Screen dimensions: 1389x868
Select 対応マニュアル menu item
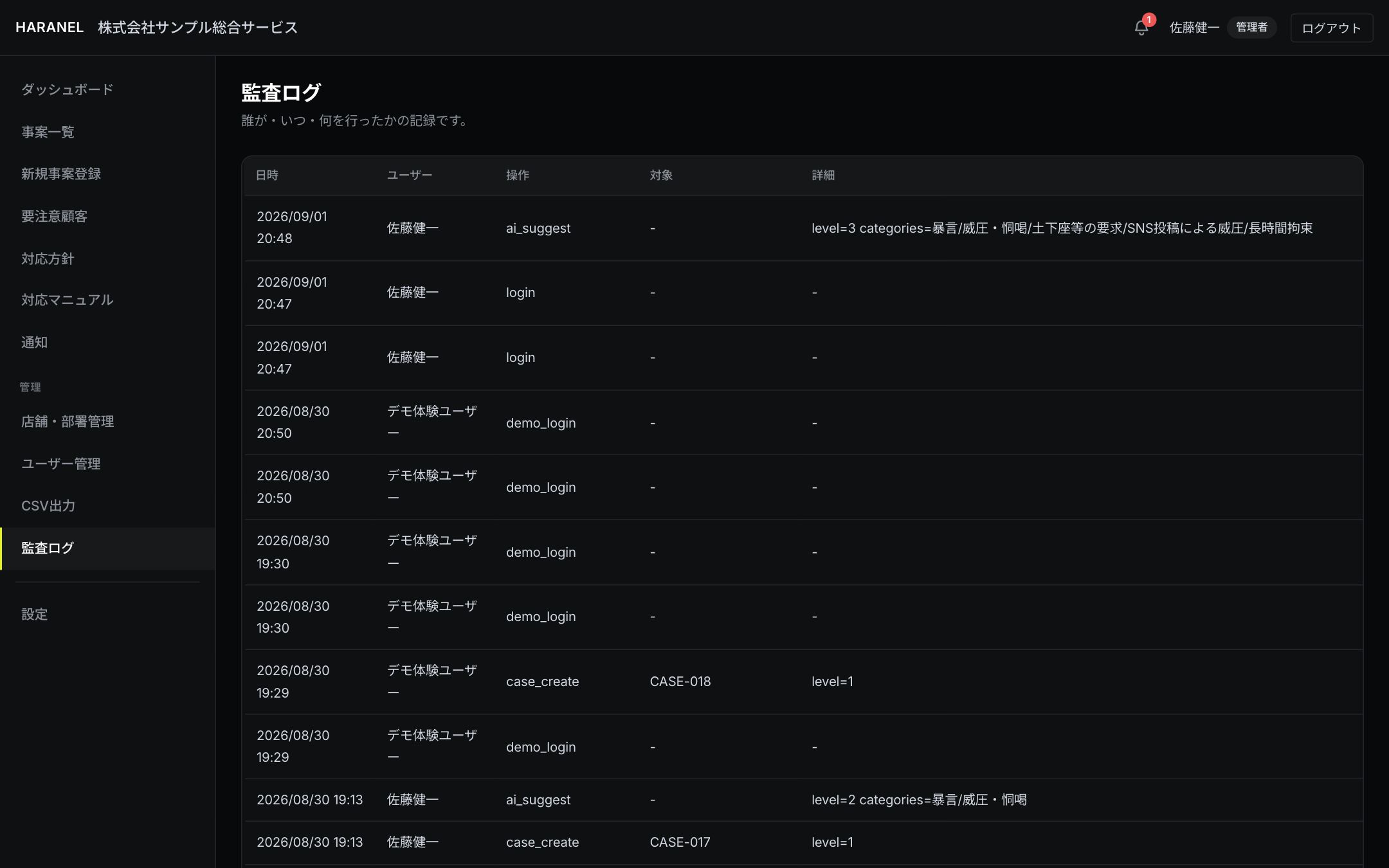click(x=68, y=300)
